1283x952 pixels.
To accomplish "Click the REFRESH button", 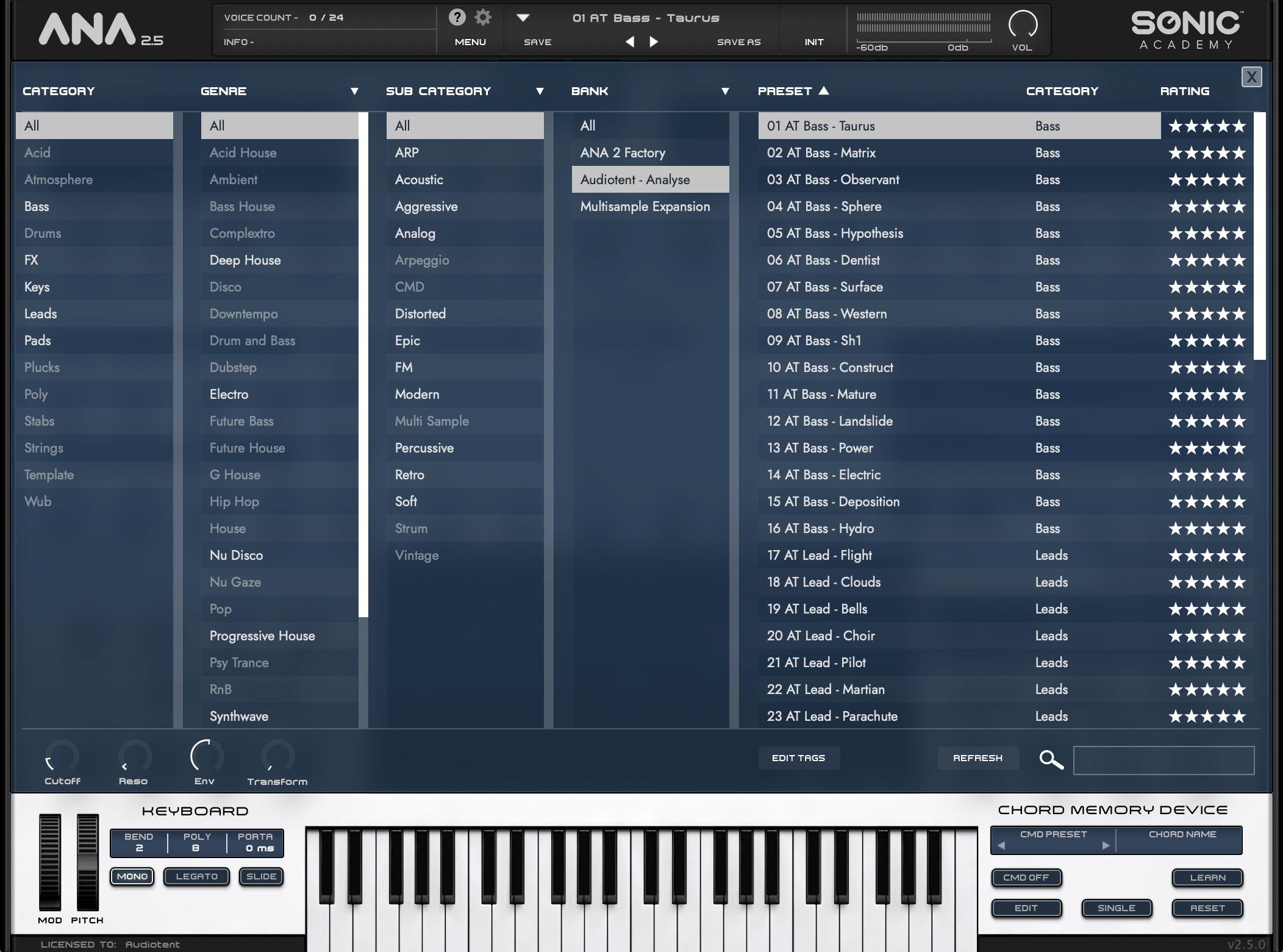I will (x=977, y=758).
